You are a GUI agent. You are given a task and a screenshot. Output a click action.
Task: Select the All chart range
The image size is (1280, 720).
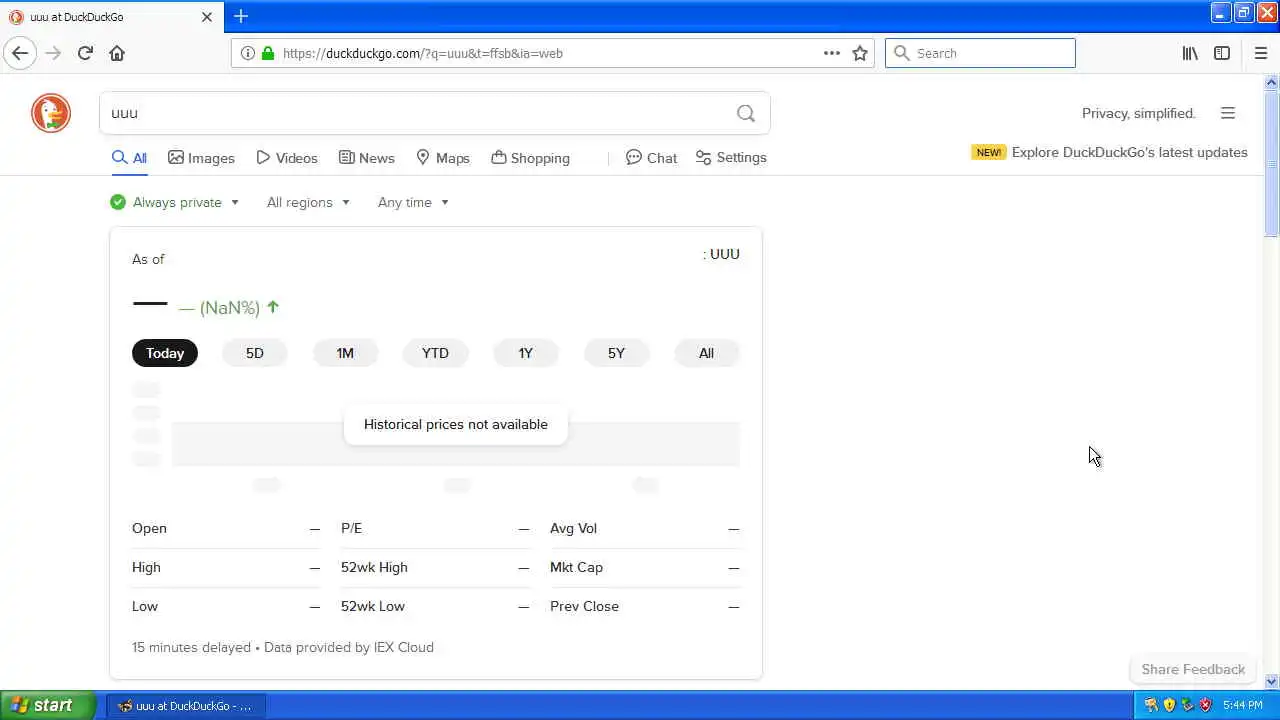tap(706, 353)
